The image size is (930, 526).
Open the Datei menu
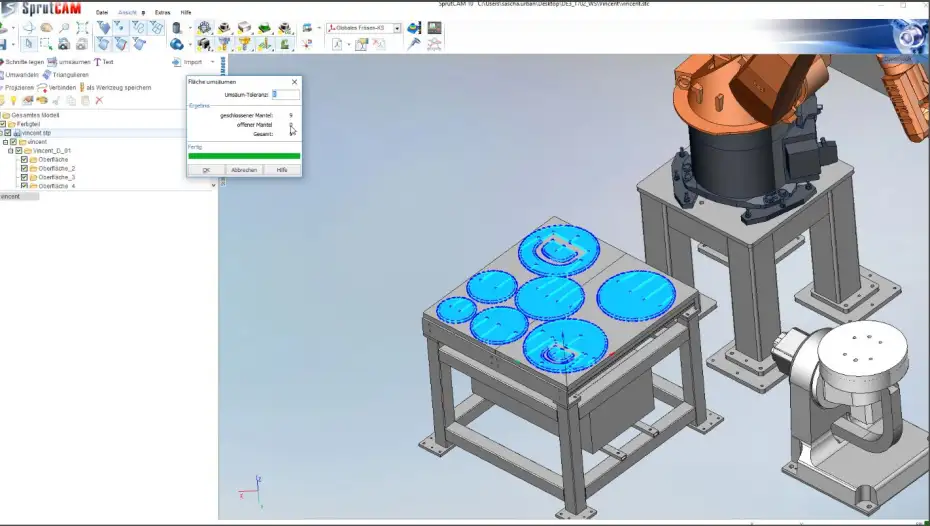click(102, 12)
